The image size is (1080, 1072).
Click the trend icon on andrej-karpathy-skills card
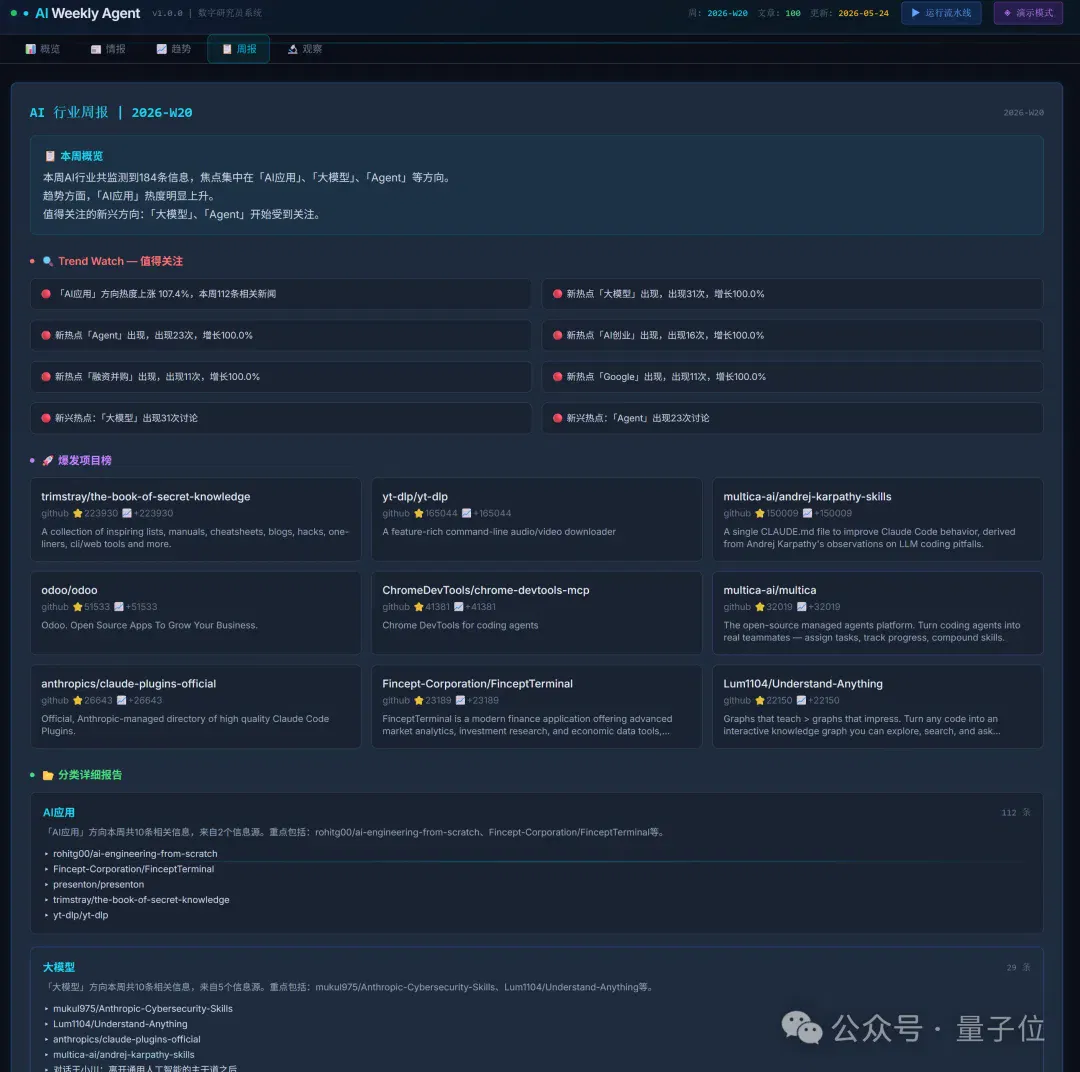tap(807, 513)
